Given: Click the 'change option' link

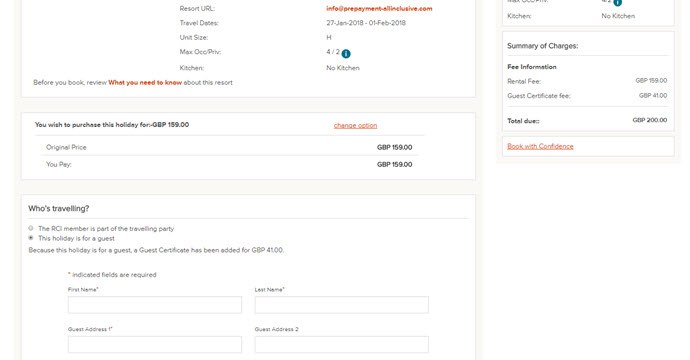Looking at the screenshot, I should [x=355, y=125].
